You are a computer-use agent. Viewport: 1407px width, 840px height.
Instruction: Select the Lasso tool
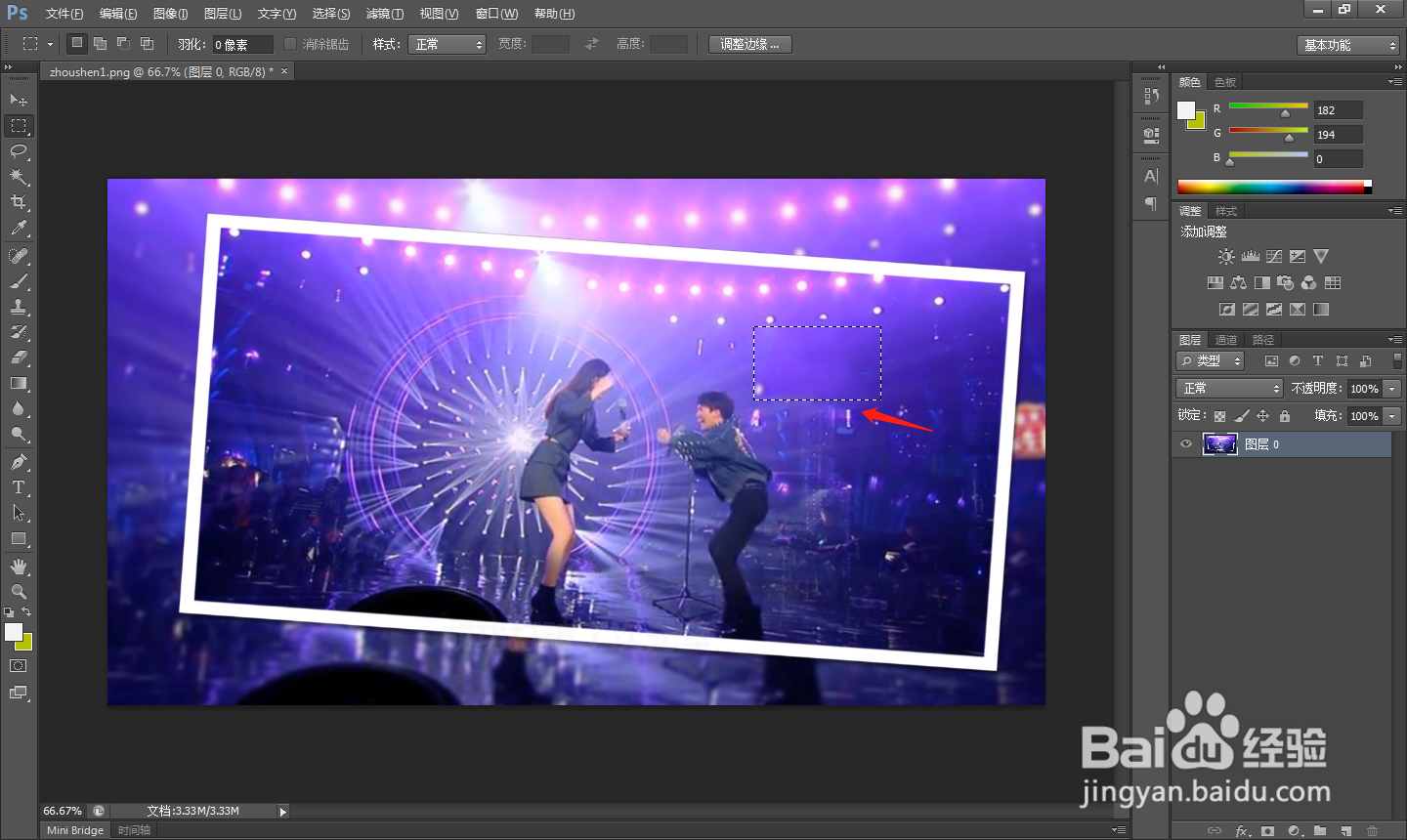click(x=19, y=150)
